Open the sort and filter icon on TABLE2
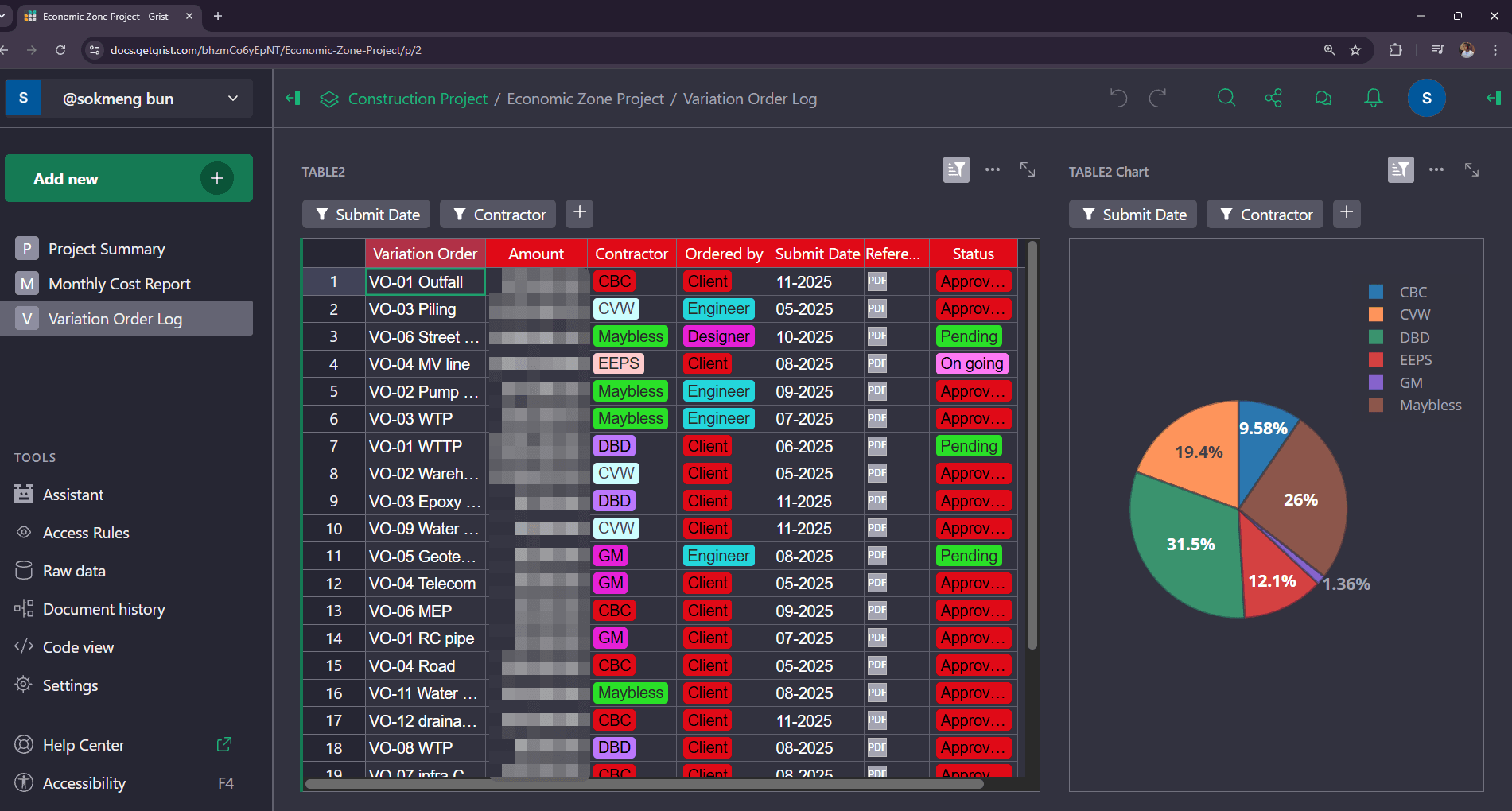 click(x=956, y=169)
